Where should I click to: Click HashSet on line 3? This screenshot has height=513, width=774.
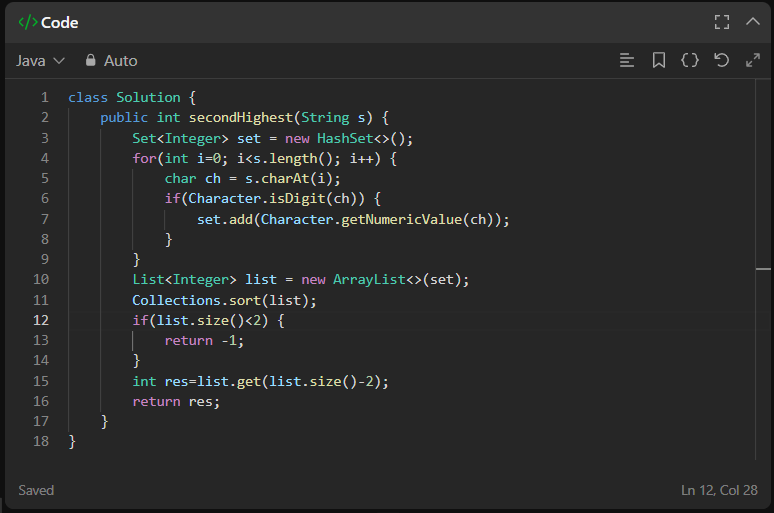[345, 138]
